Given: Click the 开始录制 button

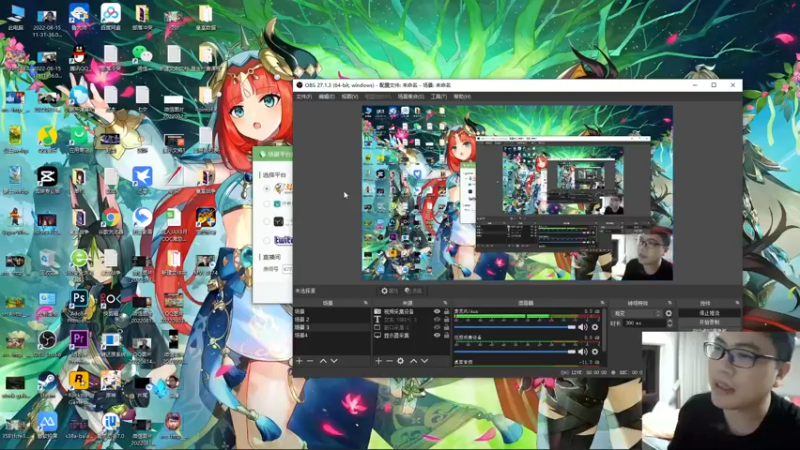Looking at the screenshot, I should pyautogui.click(x=707, y=322).
